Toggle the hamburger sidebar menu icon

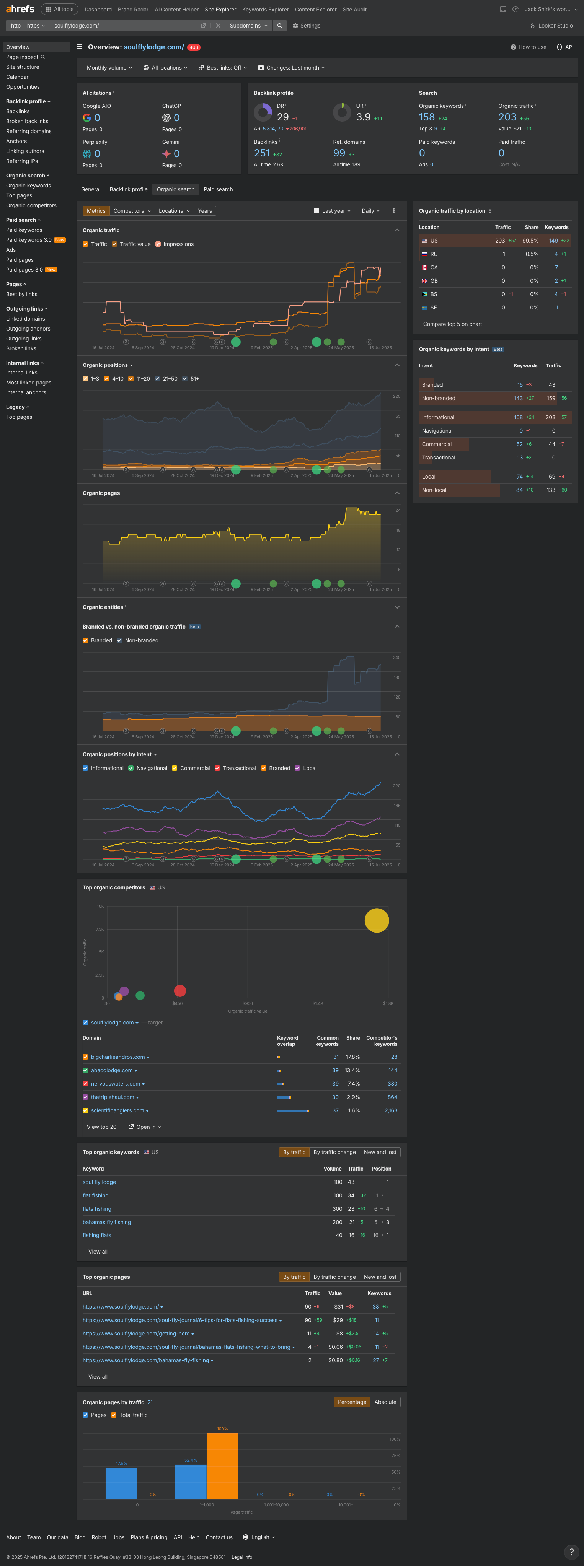tap(79, 47)
